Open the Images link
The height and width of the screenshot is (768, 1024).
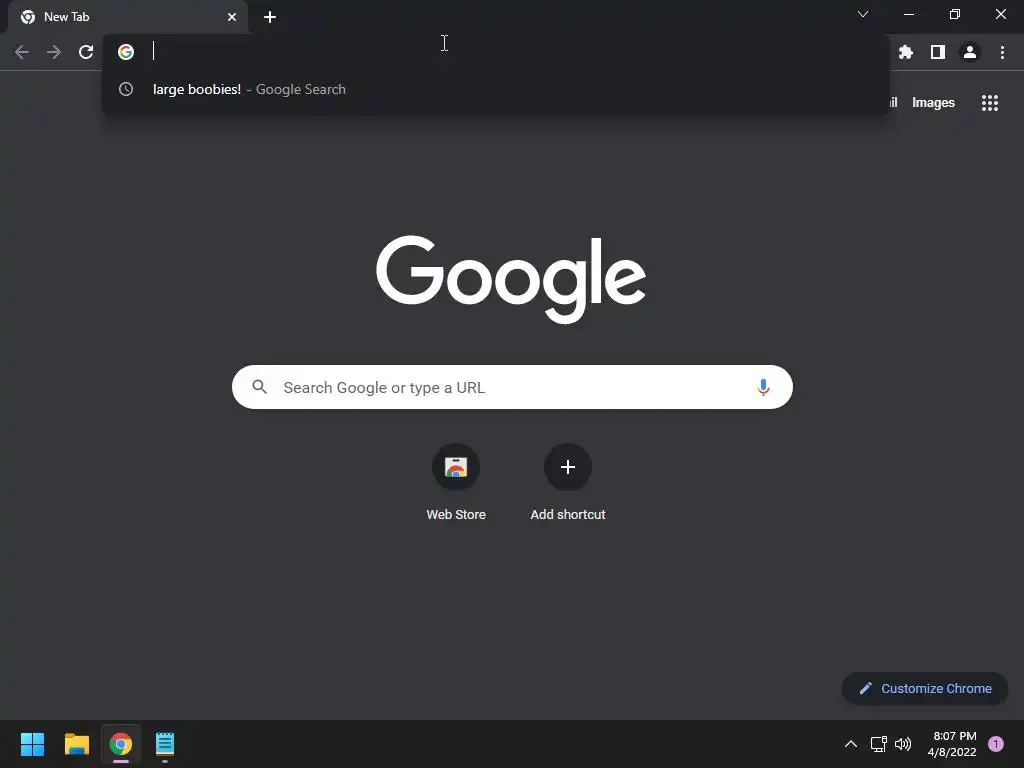(x=933, y=103)
